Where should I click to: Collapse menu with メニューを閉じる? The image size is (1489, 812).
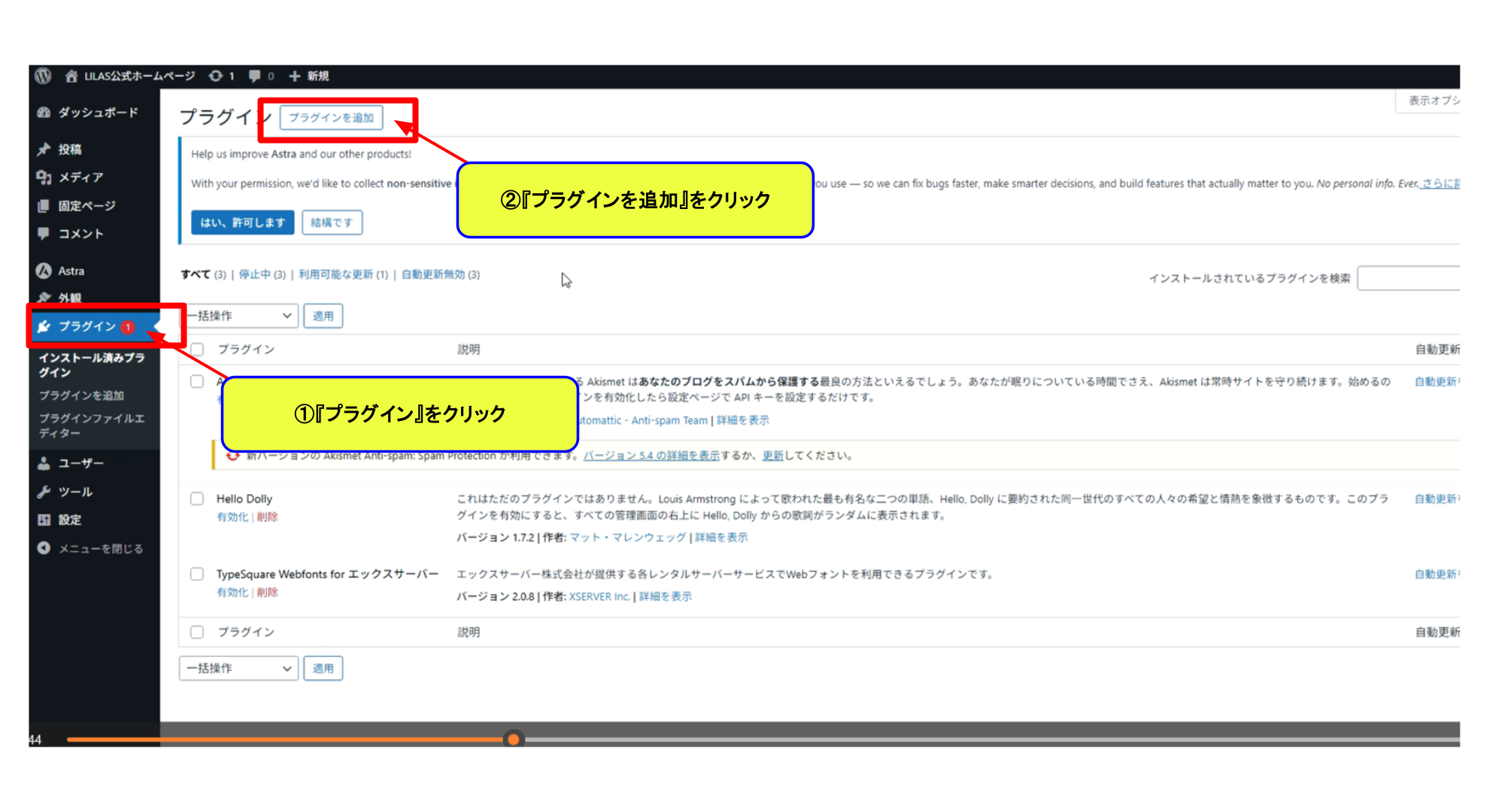[x=90, y=548]
